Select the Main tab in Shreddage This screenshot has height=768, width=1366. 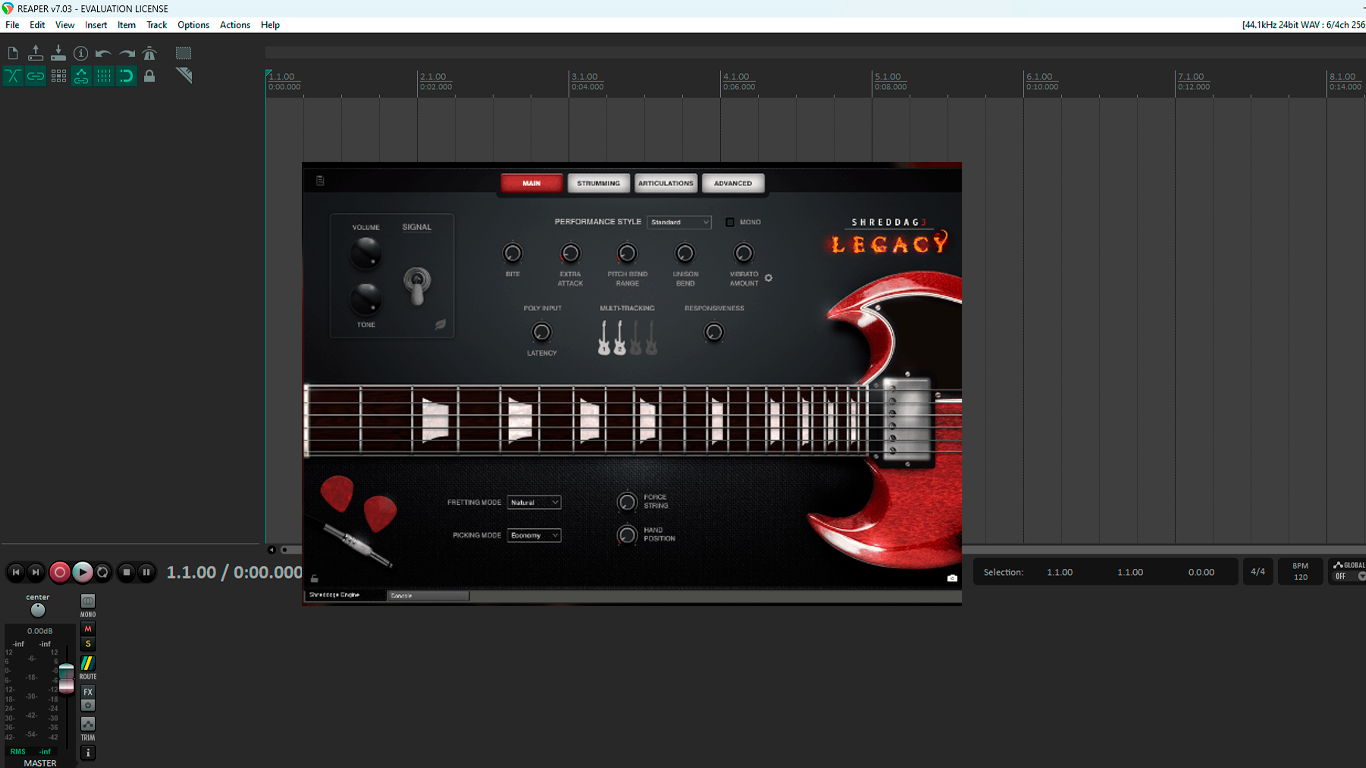[x=531, y=183]
